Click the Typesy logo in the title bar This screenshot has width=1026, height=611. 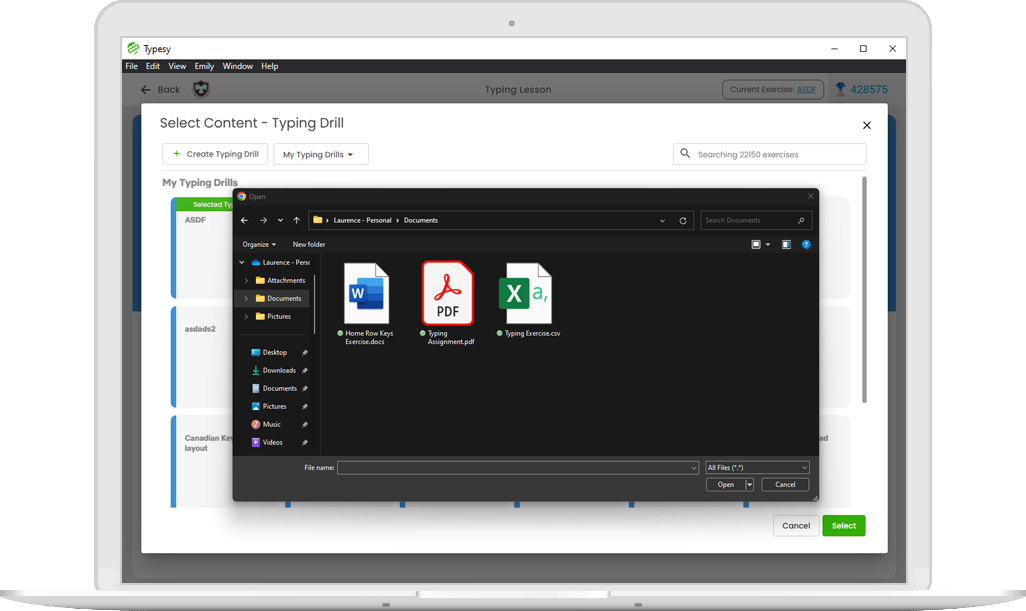pyautogui.click(x=133, y=48)
